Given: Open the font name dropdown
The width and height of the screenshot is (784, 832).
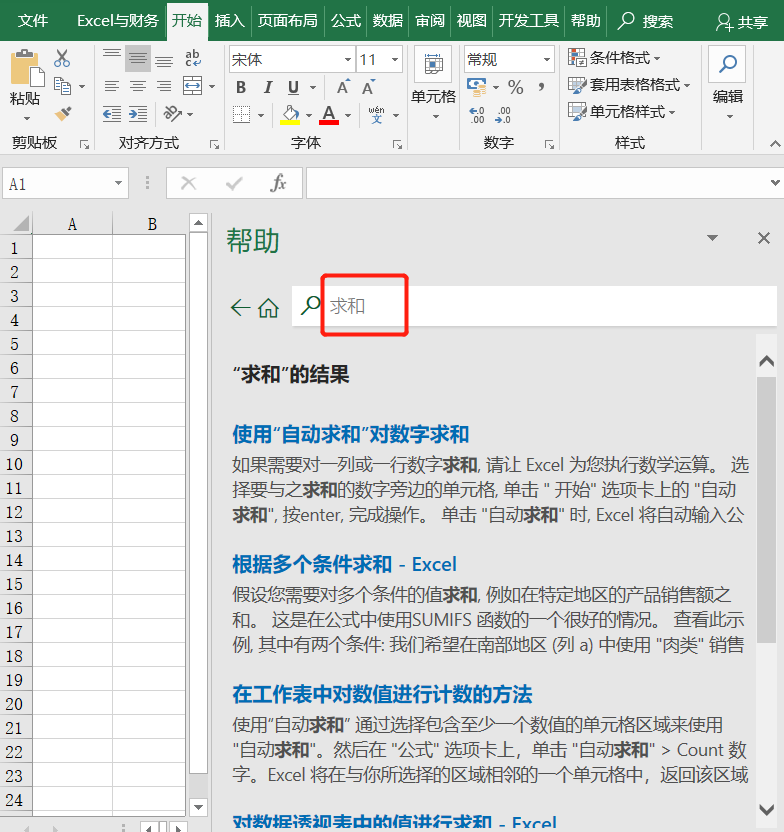Looking at the screenshot, I should point(347,60).
